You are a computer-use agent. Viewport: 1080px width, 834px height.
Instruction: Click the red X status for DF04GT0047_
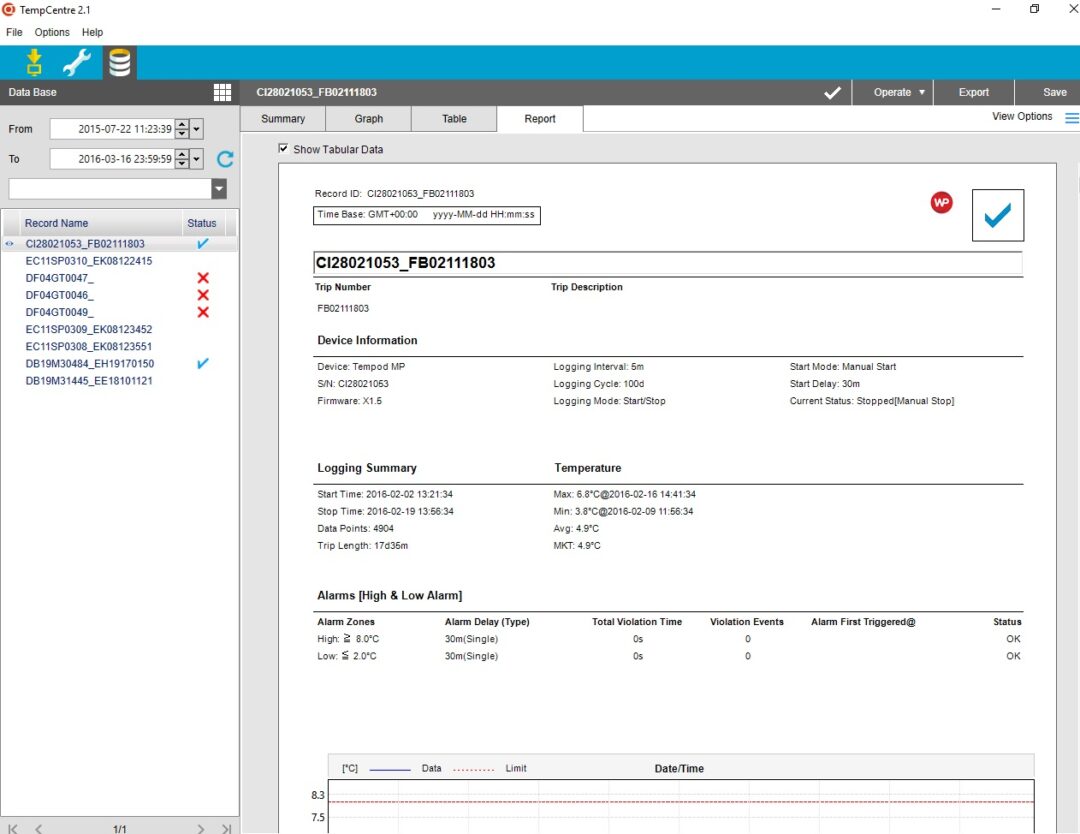pyautogui.click(x=203, y=277)
